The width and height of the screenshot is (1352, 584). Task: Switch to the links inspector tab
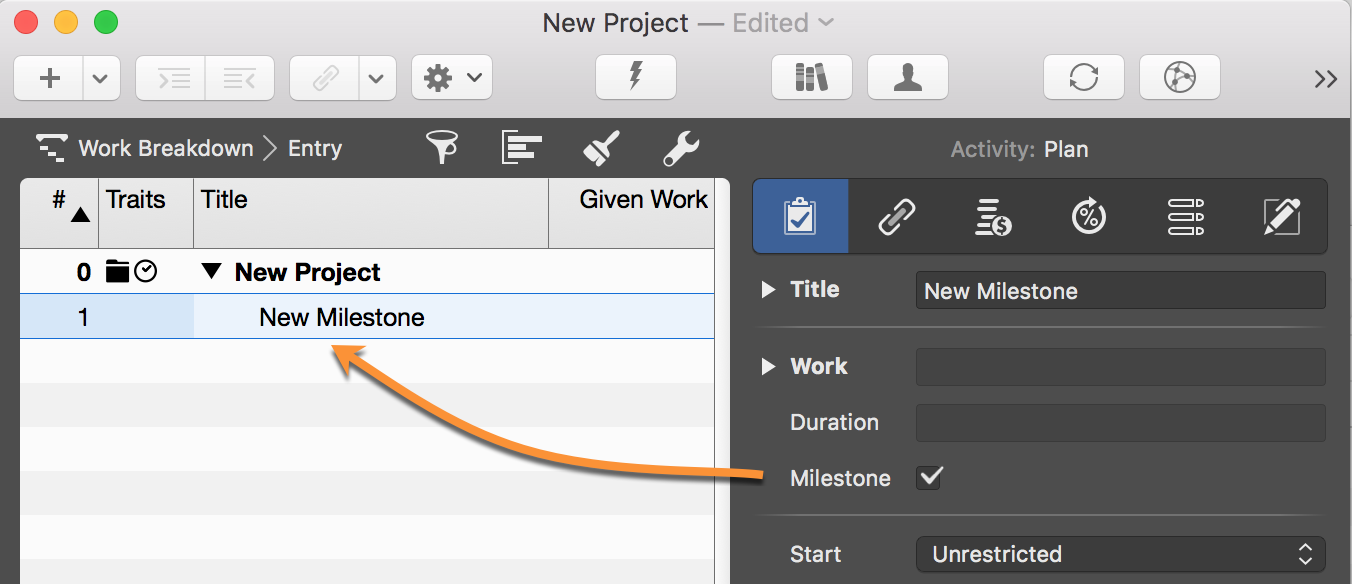(x=895, y=216)
